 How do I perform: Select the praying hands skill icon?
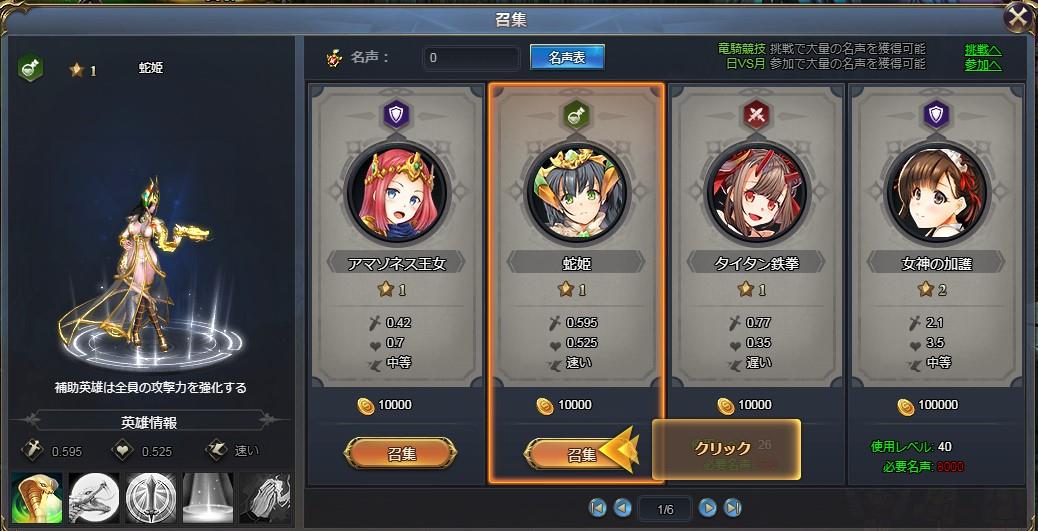point(265,498)
